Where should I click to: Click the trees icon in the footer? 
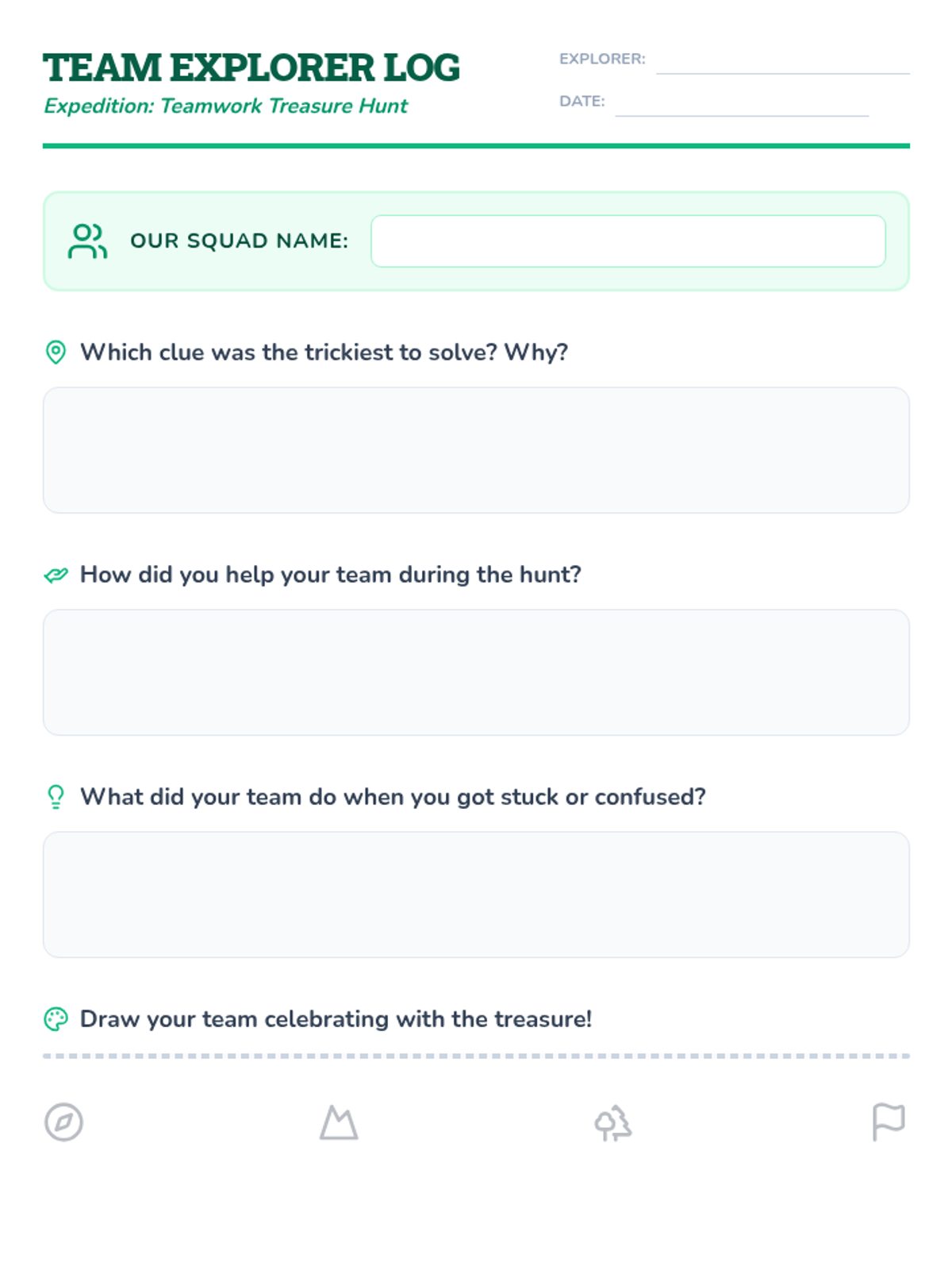[x=613, y=1123]
